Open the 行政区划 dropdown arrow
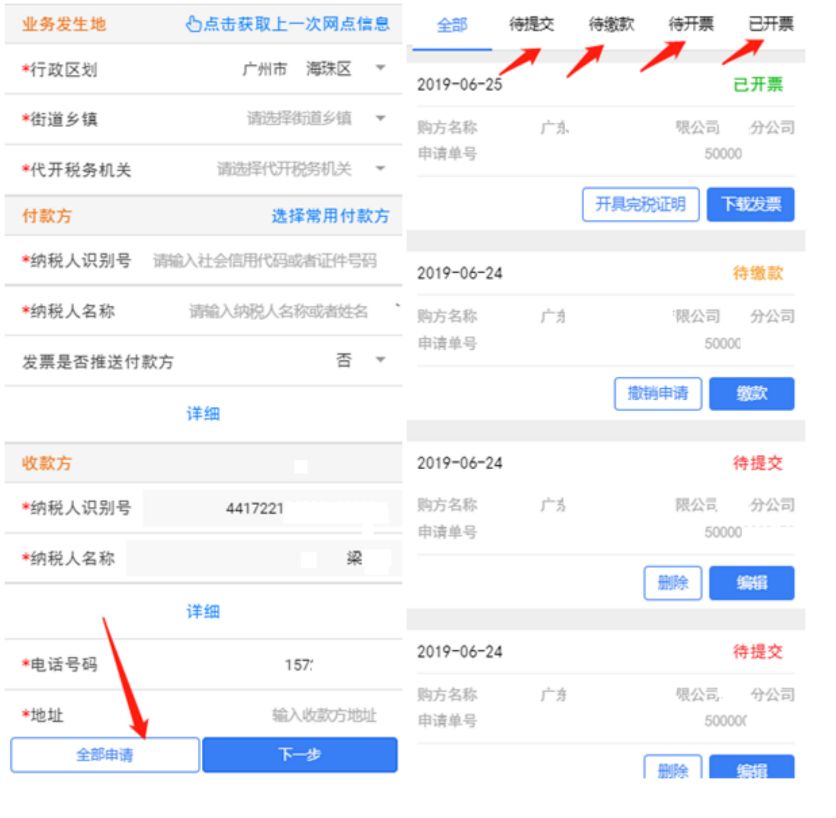Image resolution: width=836 pixels, height=818 pixels. point(380,69)
